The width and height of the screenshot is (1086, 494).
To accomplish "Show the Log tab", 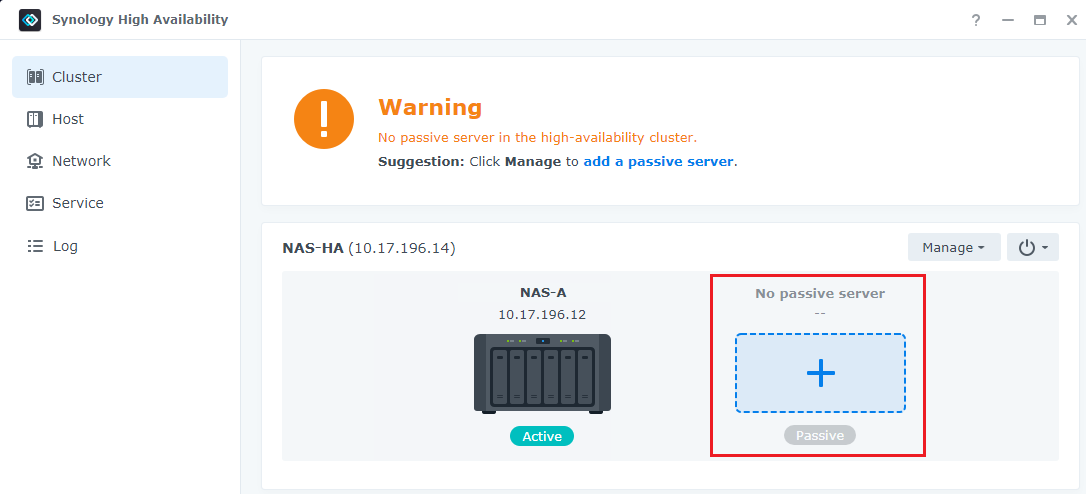I will pos(65,246).
